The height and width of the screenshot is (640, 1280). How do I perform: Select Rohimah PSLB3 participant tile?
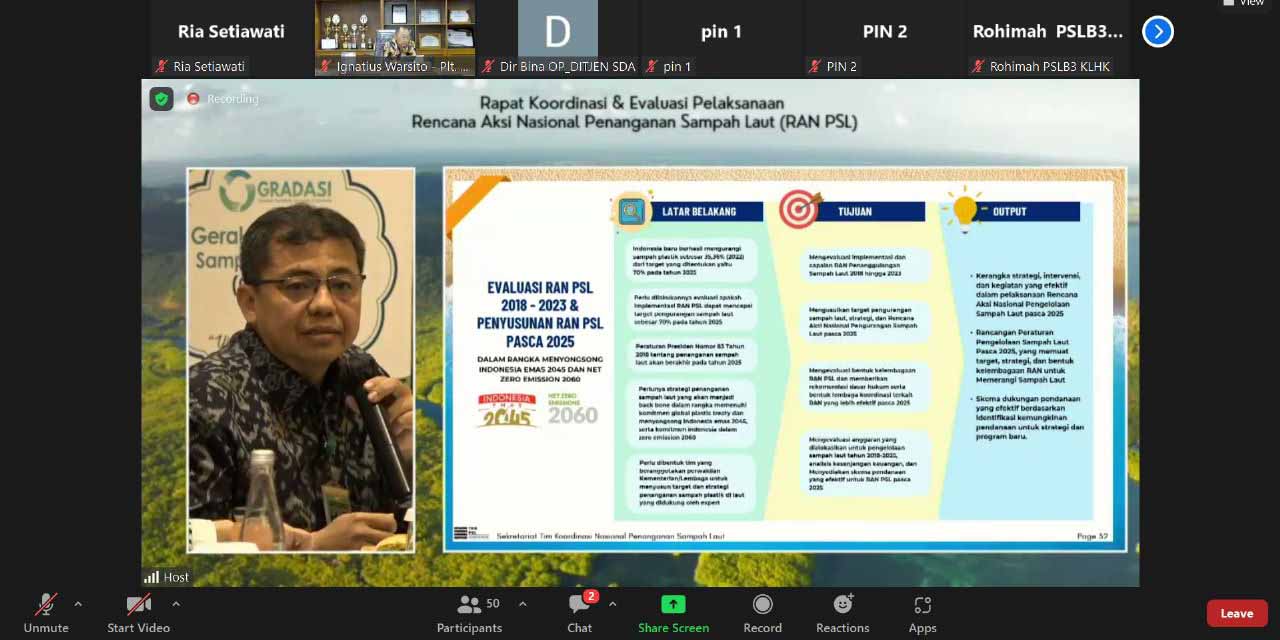1047,38
